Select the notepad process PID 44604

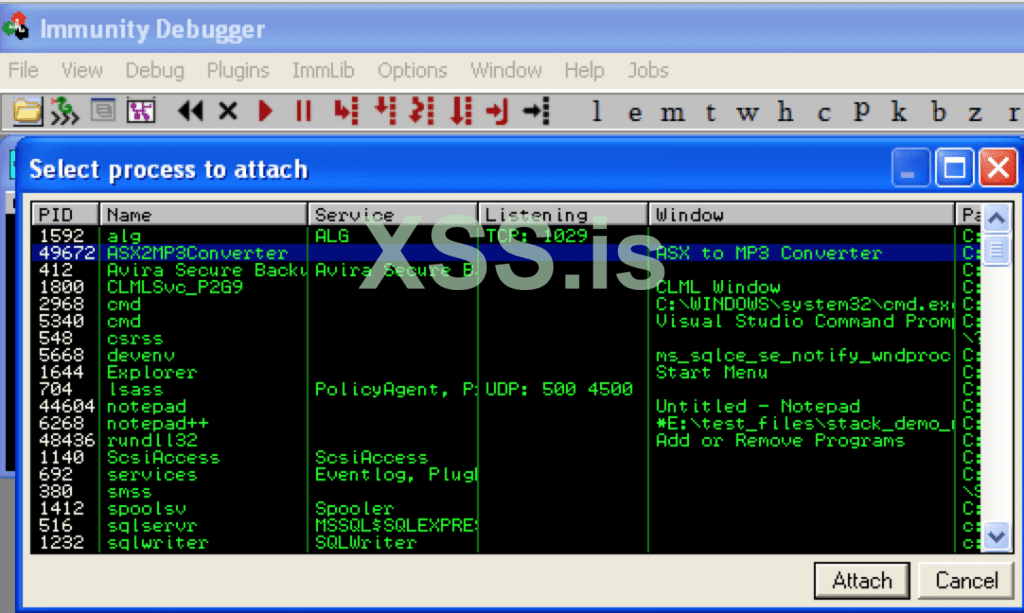(506, 405)
